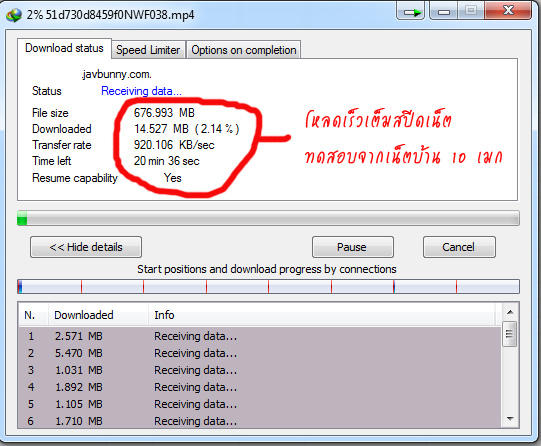Cancel the download
The width and height of the screenshot is (541, 446).
click(x=459, y=247)
